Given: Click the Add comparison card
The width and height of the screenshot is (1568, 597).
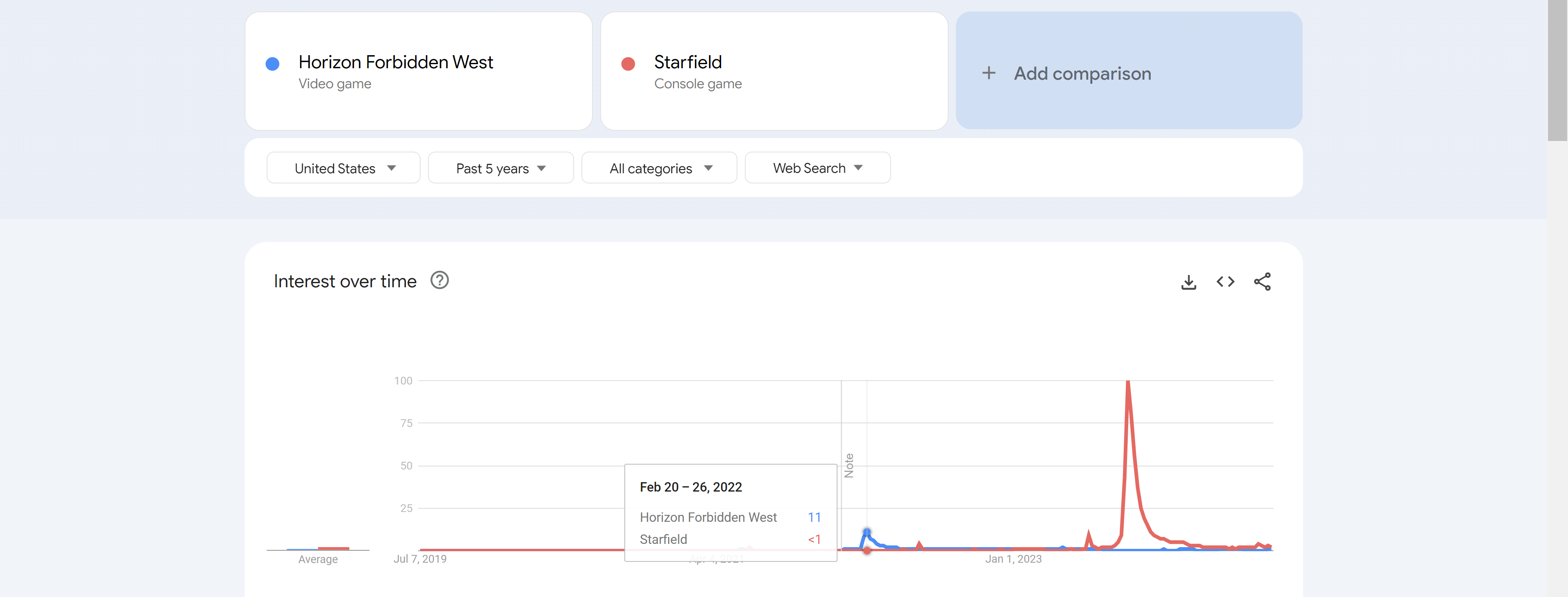Looking at the screenshot, I should pyautogui.click(x=1129, y=71).
